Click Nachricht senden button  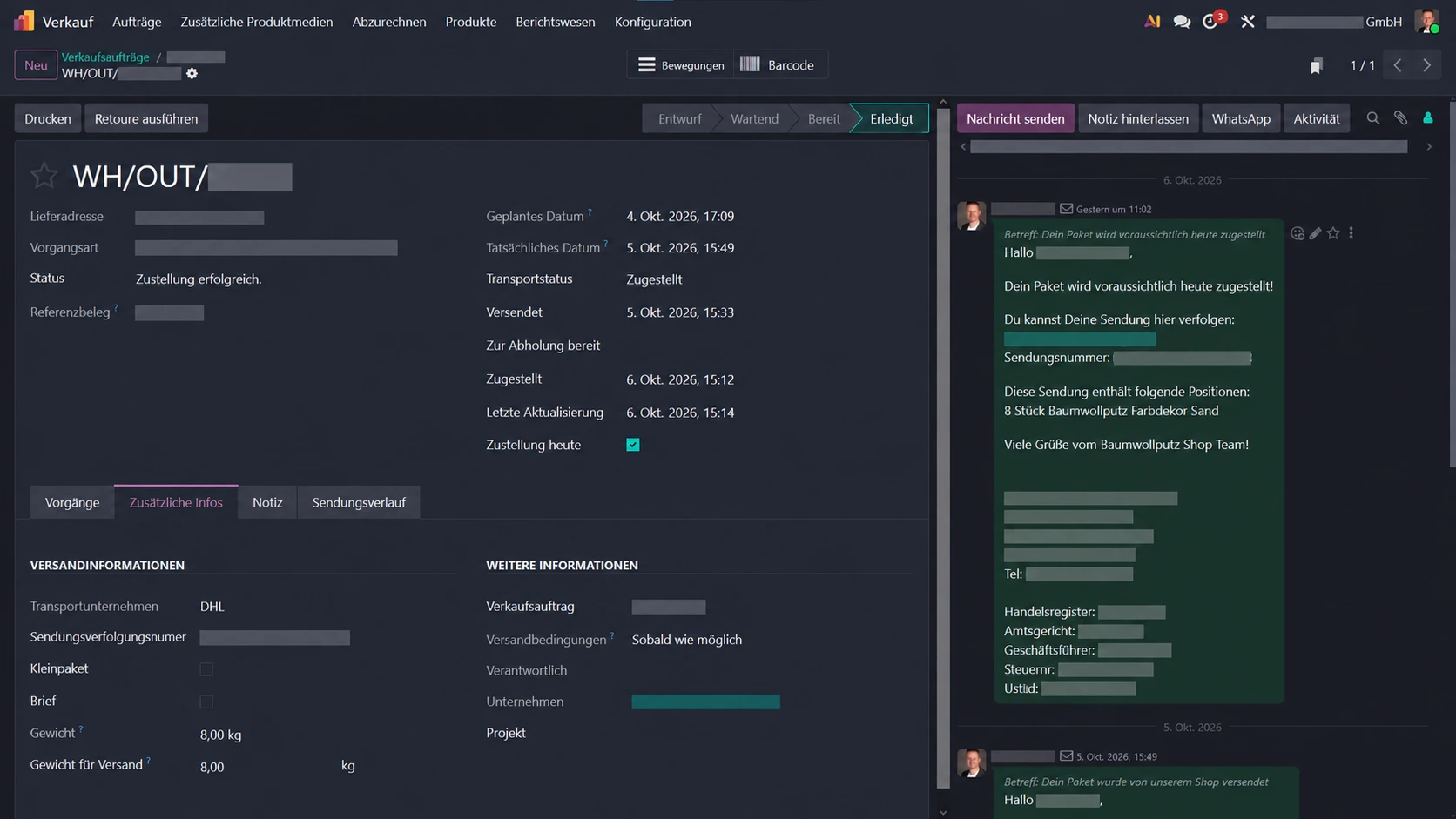pos(1015,118)
